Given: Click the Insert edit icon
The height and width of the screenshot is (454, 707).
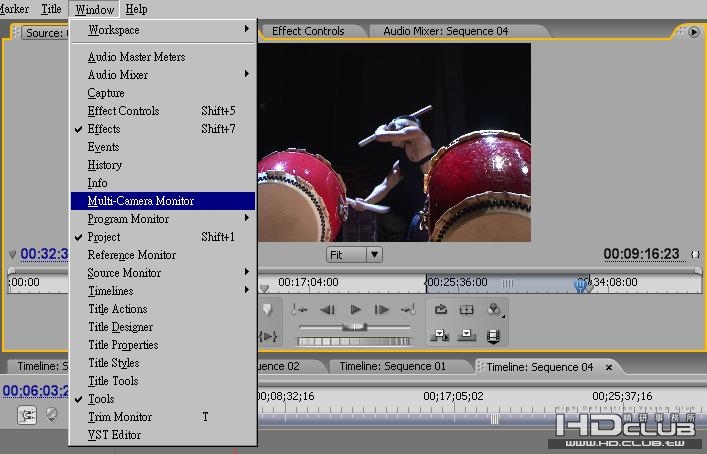Looking at the screenshot, I should pyautogui.click(x=440, y=335).
